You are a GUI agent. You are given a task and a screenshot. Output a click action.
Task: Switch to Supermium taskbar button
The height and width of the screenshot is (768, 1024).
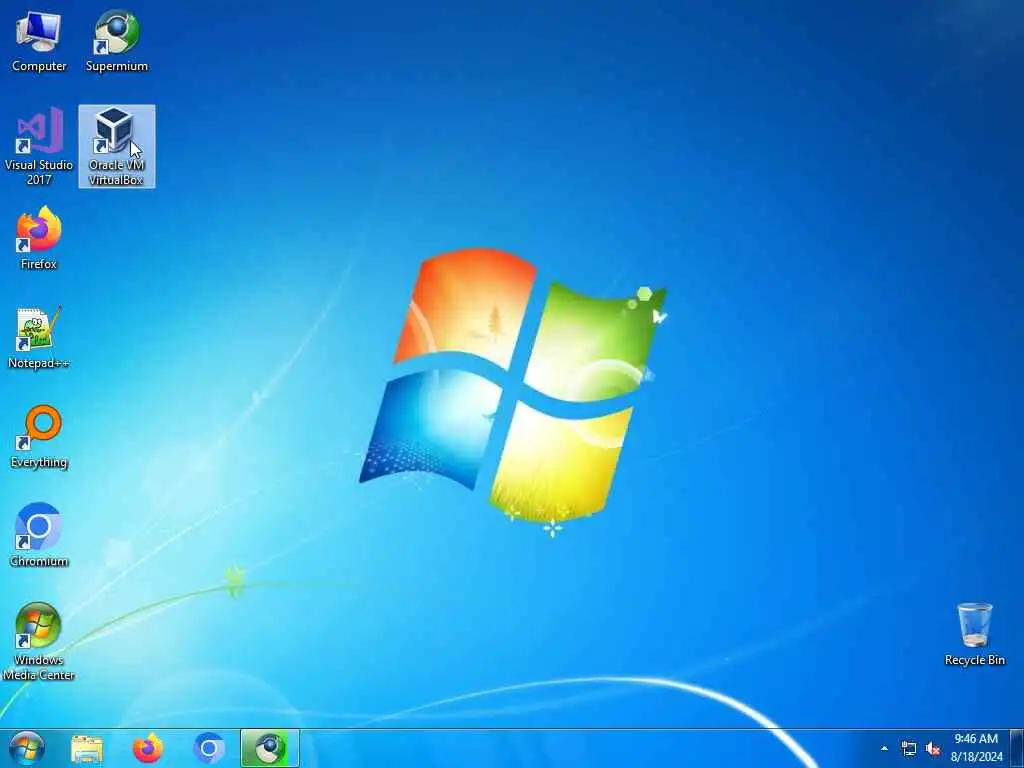point(270,749)
